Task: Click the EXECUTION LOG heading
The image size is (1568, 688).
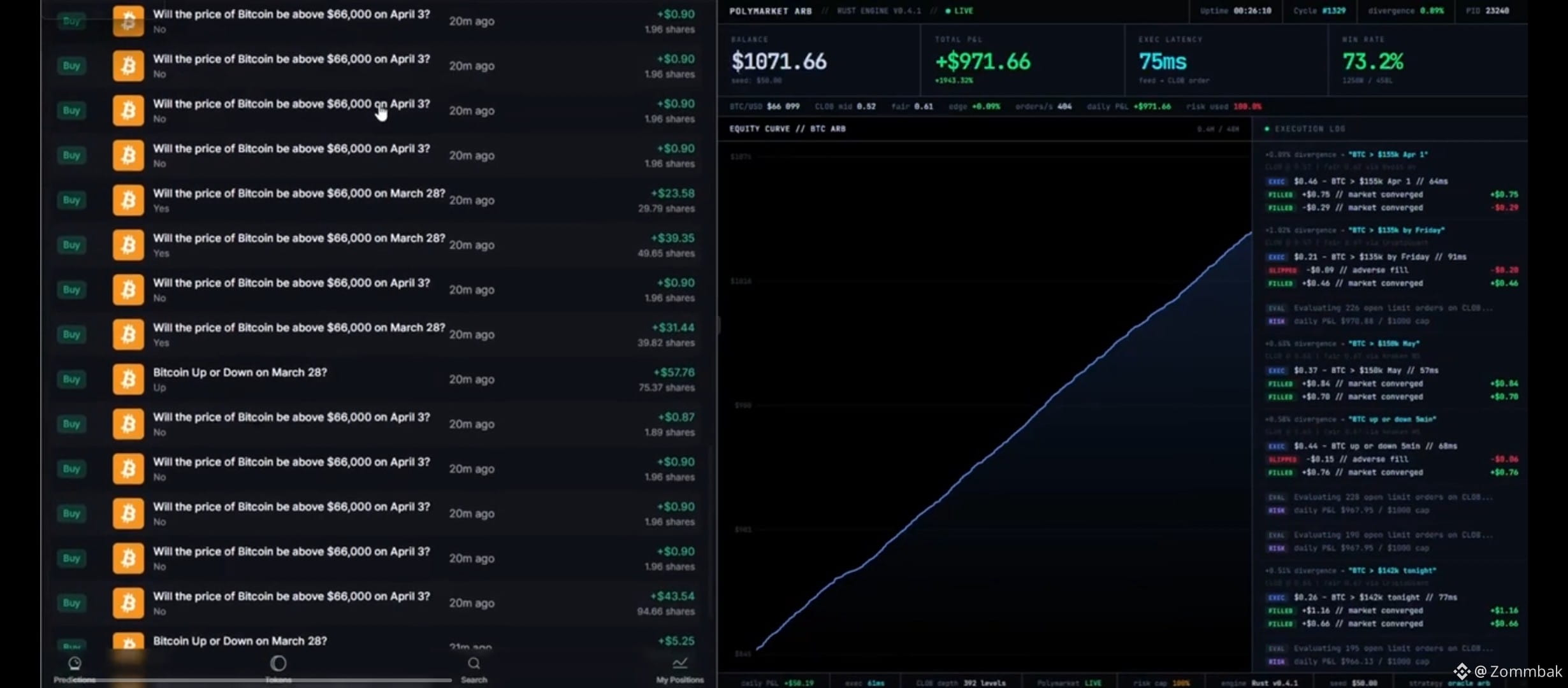Action: [x=1309, y=129]
